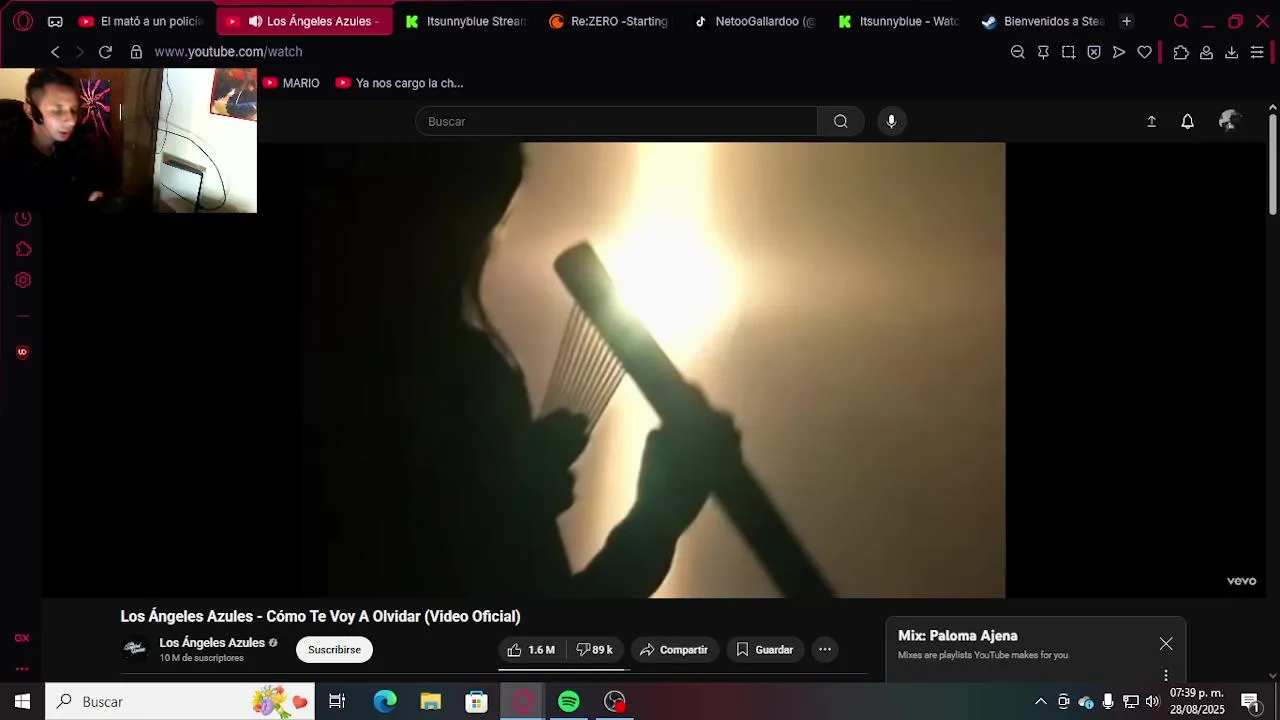Image resolution: width=1280 pixels, height=720 pixels.
Task: Click the site security padlock icon
Action: pos(137,52)
